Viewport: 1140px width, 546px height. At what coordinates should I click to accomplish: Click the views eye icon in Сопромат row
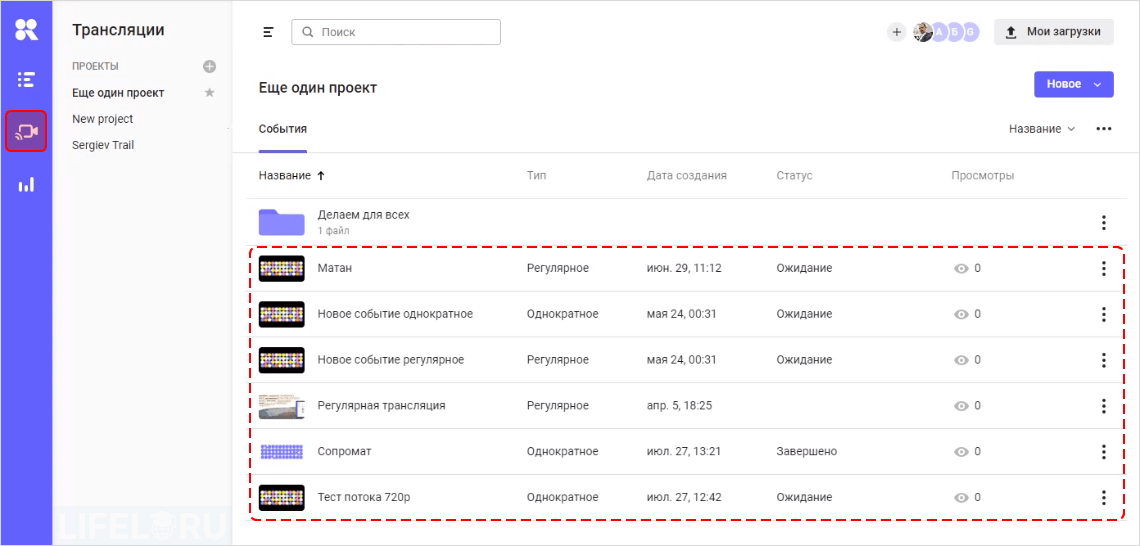click(962, 451)
